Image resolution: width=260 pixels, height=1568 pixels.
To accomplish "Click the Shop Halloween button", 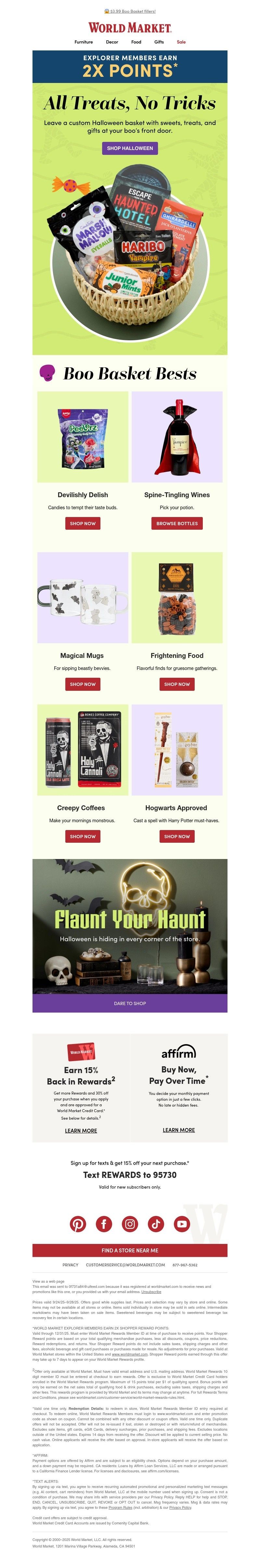I will click(x=130, y=148).
